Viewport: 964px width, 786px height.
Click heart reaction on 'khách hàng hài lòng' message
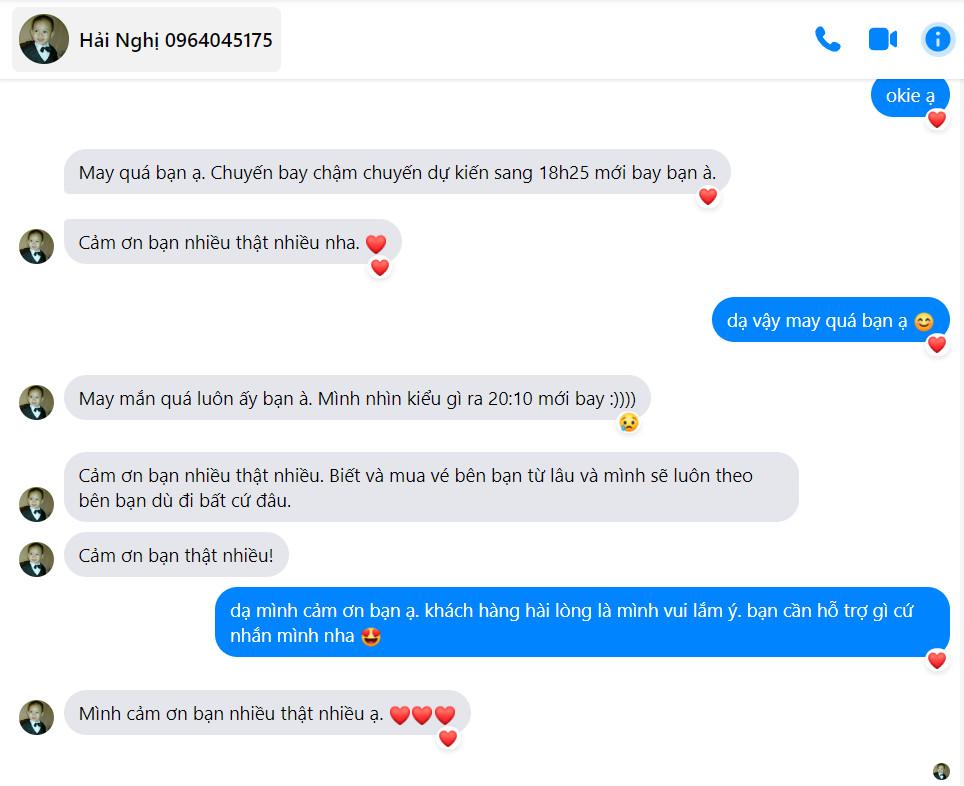[x=936, y=660]
